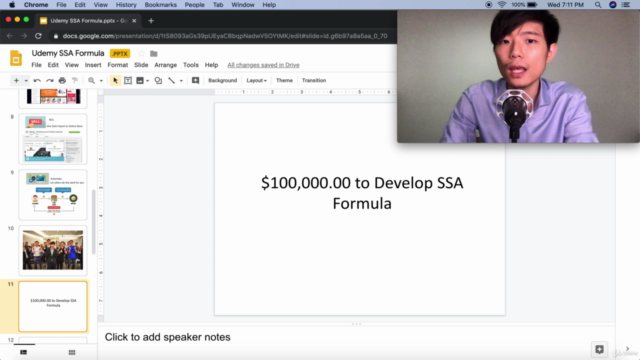Close the Udemy SSA Formula browser tab
Viewport: 640px width, 360px height.
(134, 21)
